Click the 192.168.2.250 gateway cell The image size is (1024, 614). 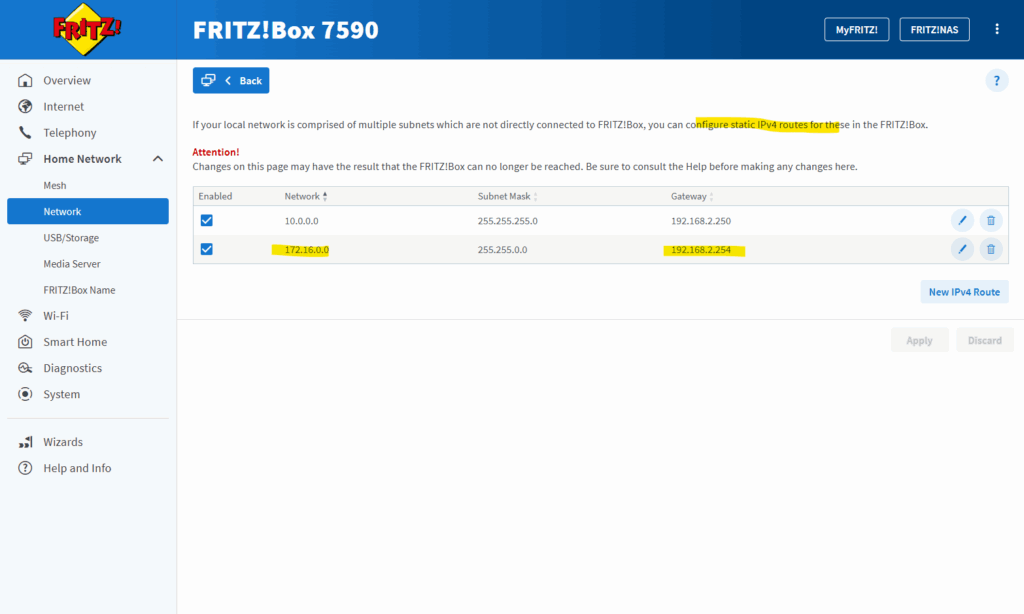pyautogui.click(x=701, y=221)
